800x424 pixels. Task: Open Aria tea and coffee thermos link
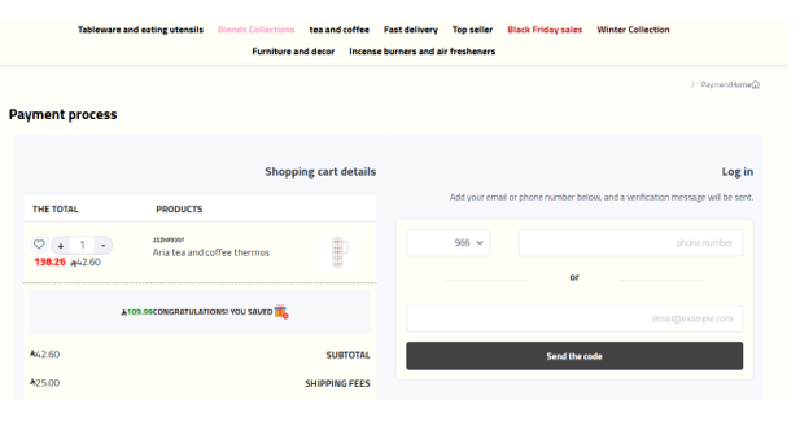(x=211, y=253)
